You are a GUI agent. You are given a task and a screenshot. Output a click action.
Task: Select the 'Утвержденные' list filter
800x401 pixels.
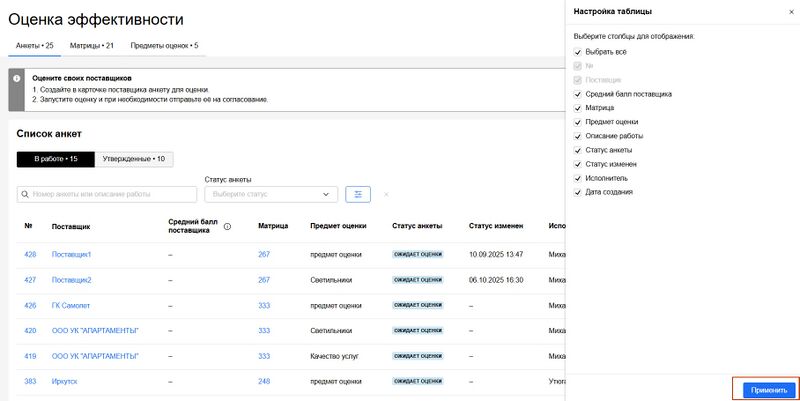coord(134,159)
